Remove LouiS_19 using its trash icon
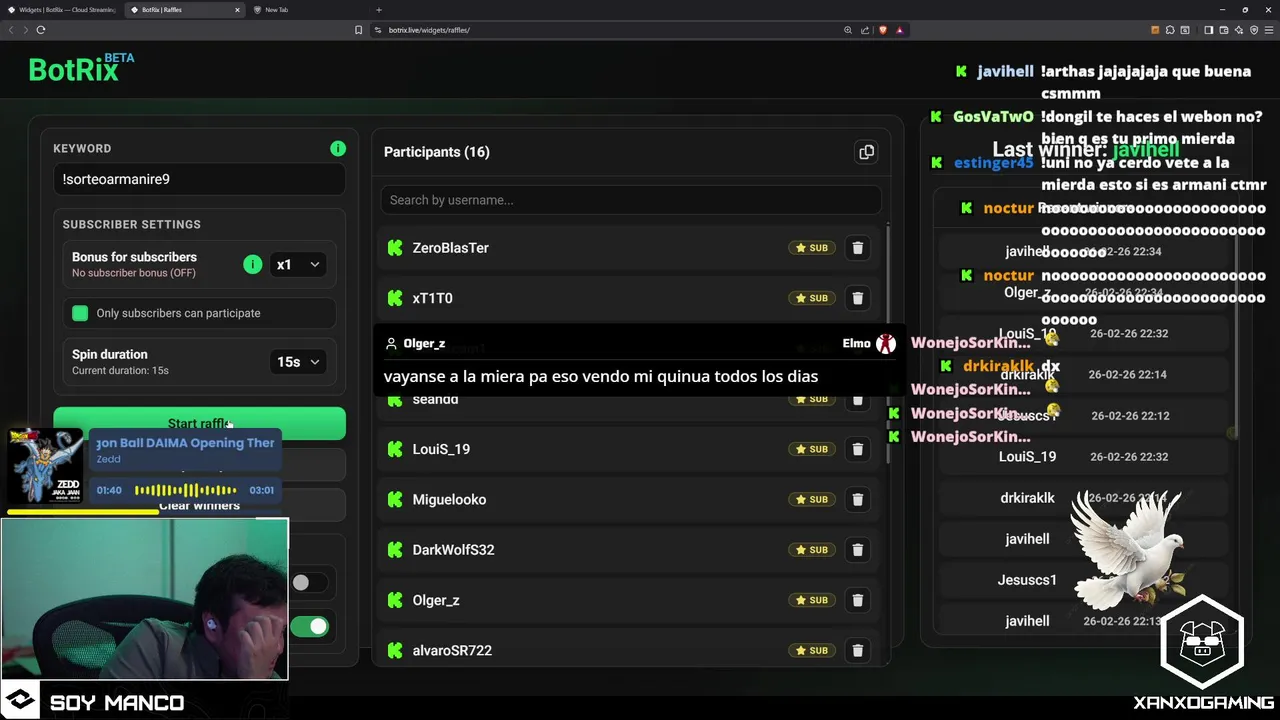 [x=857, y=449]
